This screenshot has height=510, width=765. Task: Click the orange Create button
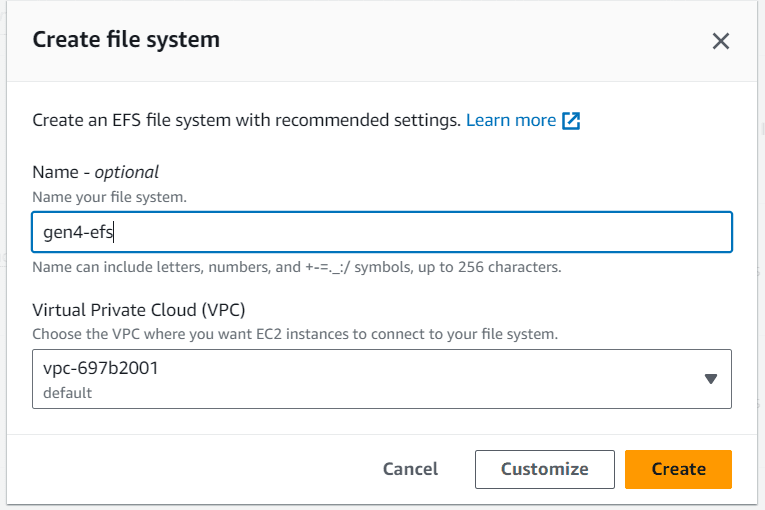678,469
